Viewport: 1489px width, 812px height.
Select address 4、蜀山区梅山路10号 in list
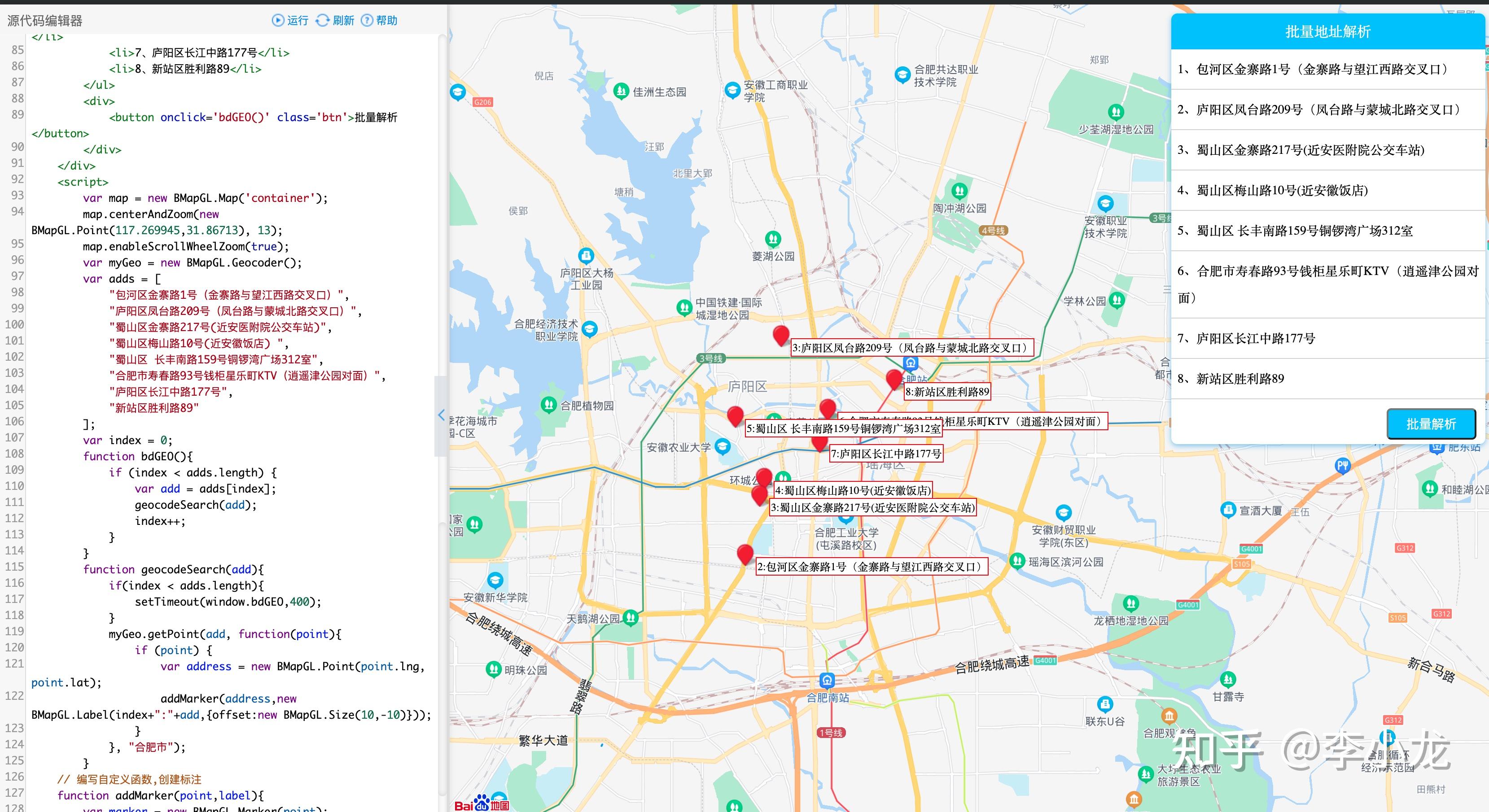(x=1328, y=191)
